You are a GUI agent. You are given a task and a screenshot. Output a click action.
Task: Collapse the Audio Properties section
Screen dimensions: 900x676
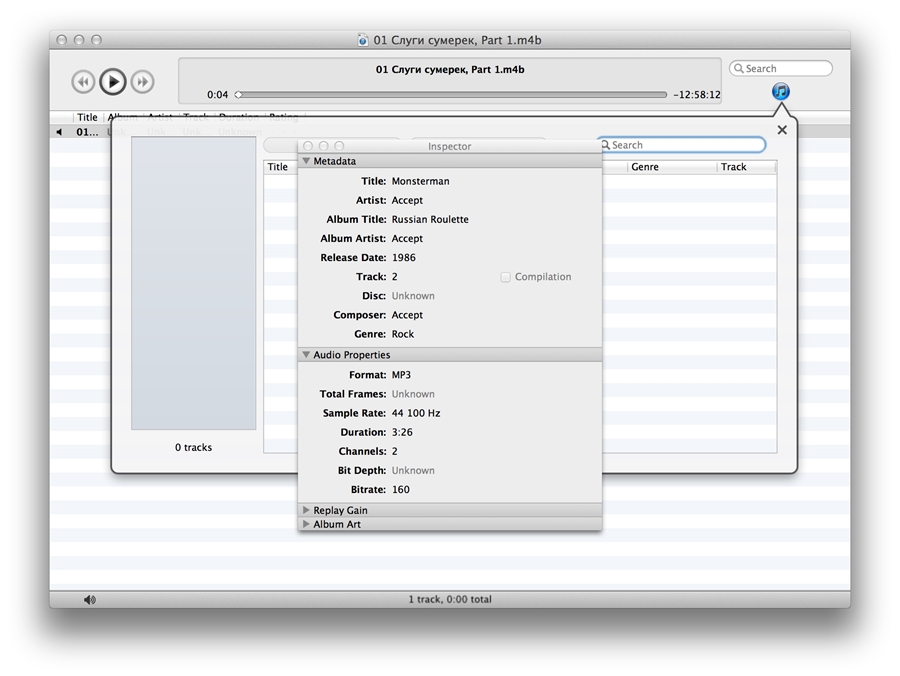pyautogui.click(x=306, y=355)
